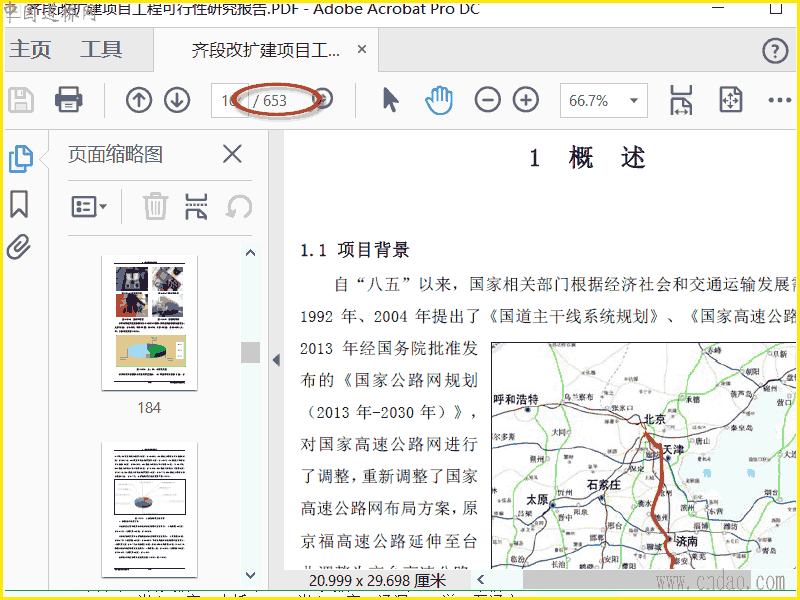Close the 页面缩略图 panel
The height and width of the screenshot is (600, 800).
coord(232,154)
